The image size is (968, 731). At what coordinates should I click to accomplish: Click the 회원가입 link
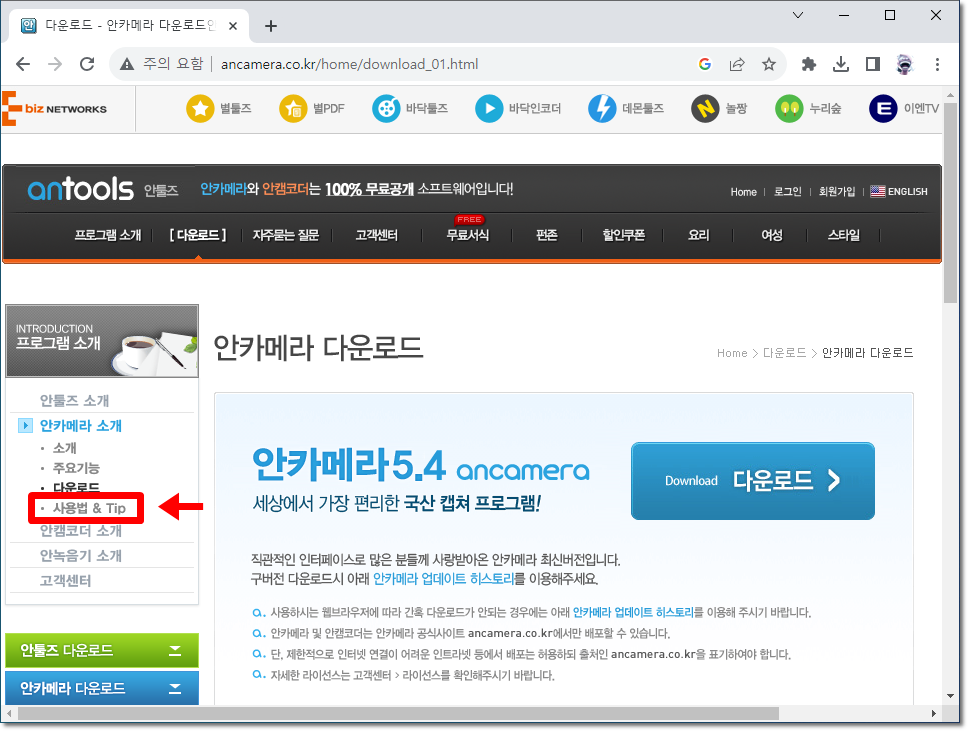[x=837, y=192]
